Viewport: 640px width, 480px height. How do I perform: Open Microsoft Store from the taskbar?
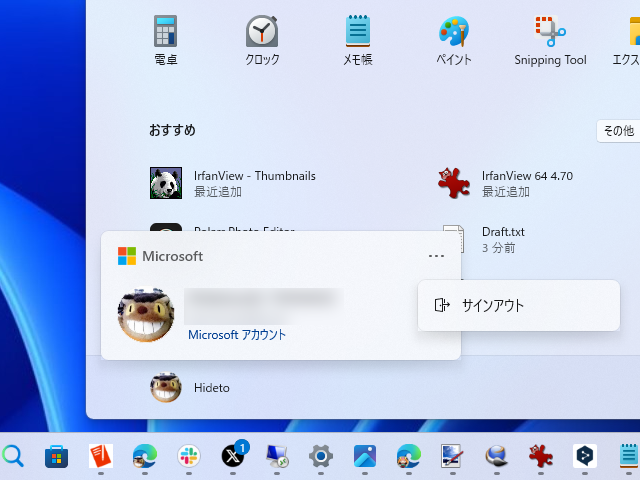(x=56, y=456)
